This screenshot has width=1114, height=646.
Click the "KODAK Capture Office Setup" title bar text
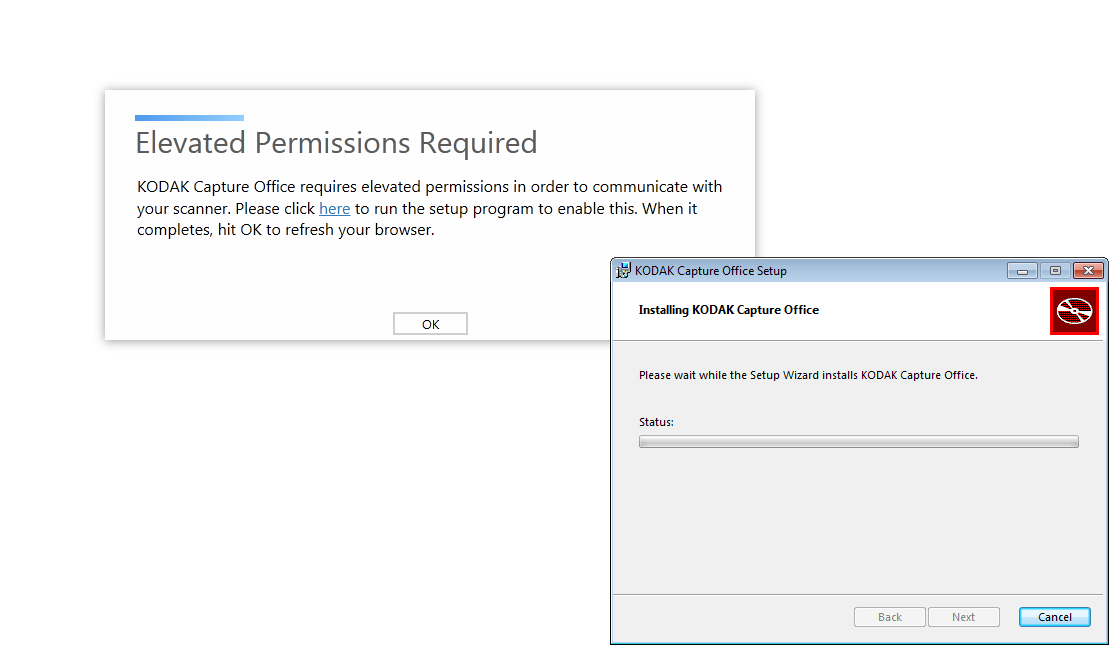point(711,271)
